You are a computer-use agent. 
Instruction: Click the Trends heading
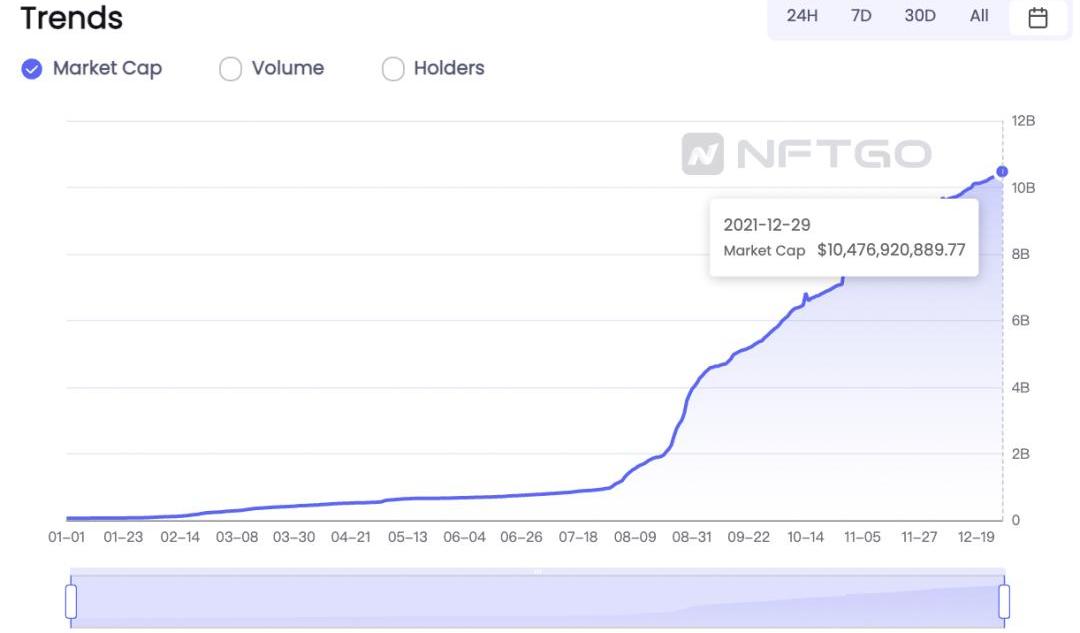pos(71,18)
